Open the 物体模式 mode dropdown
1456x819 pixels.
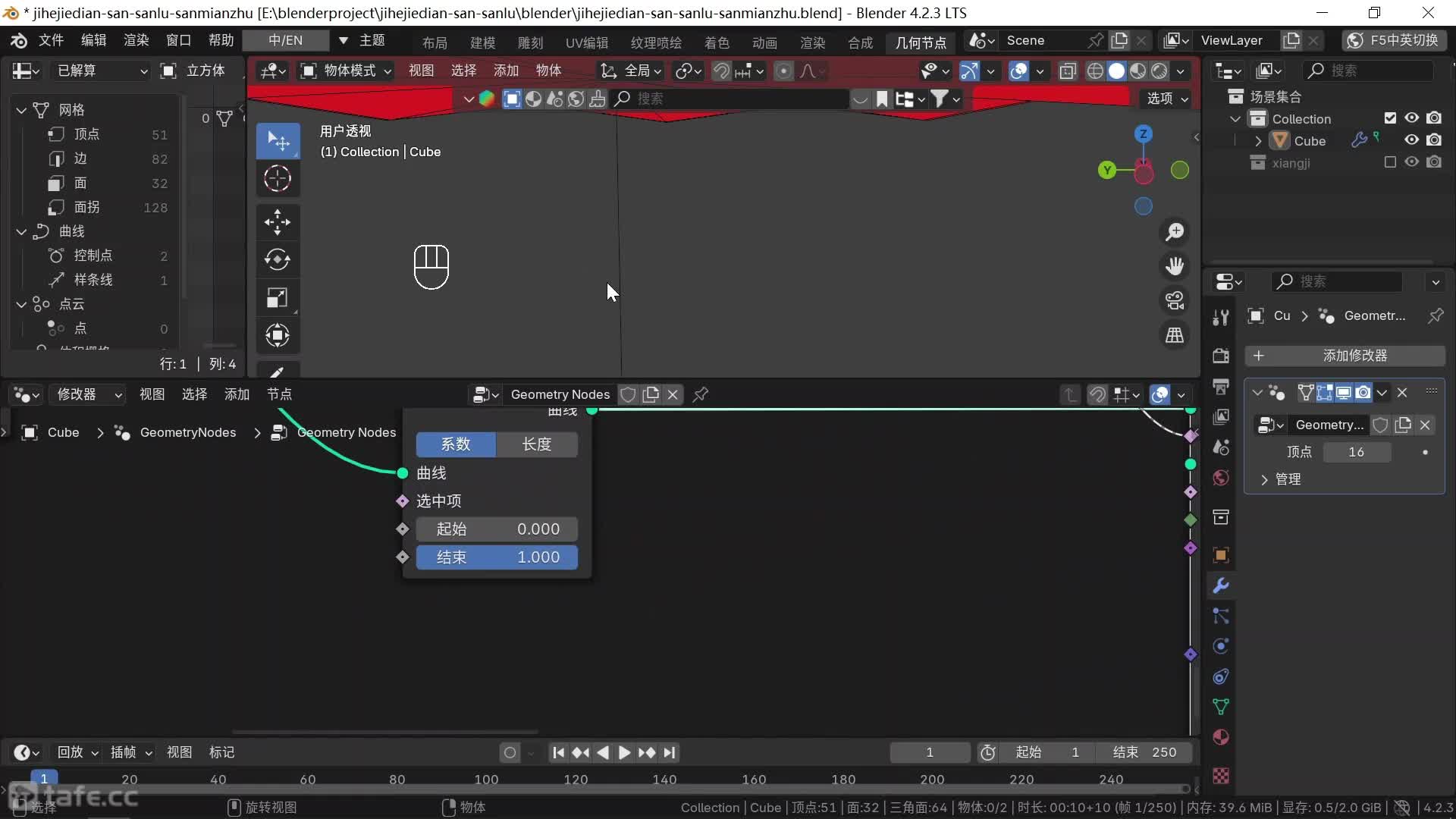point(347,71)
